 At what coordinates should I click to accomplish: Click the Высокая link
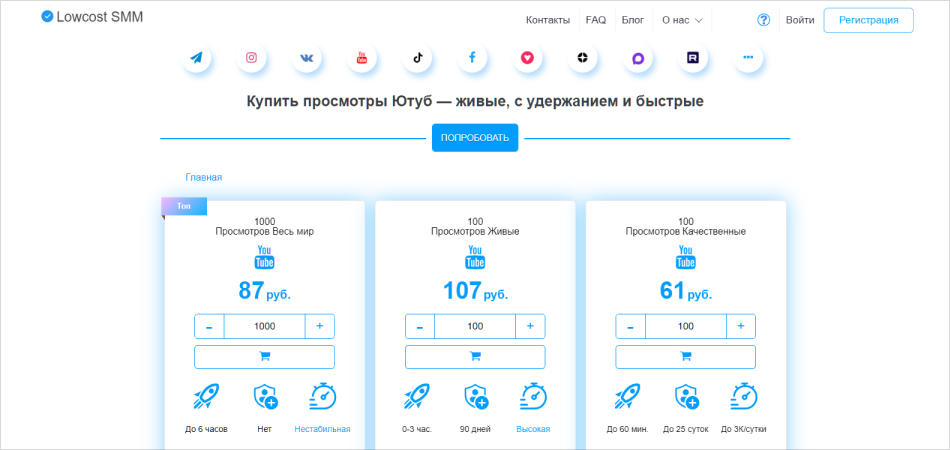(533, 429)
